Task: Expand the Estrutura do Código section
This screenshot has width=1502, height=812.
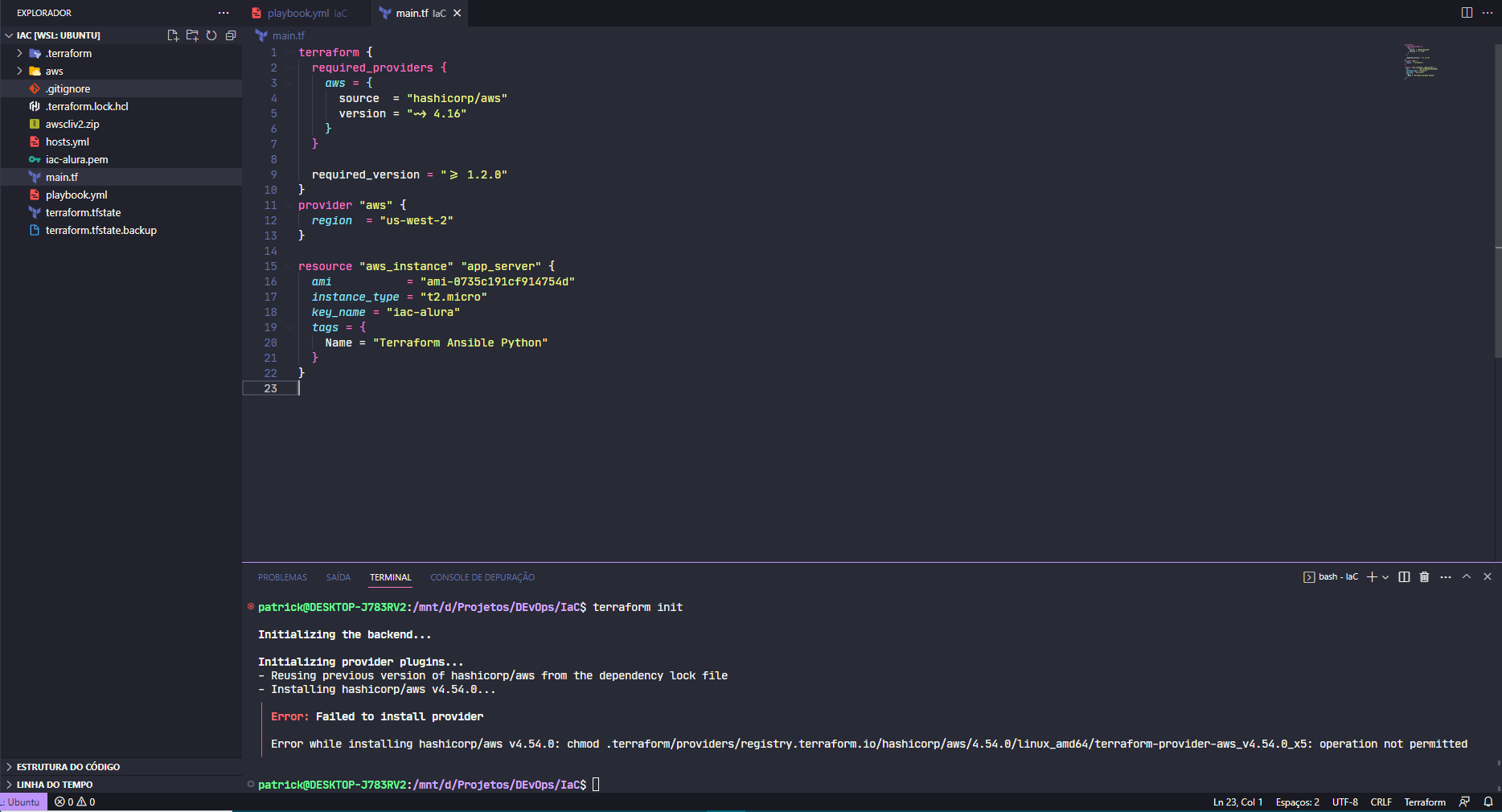Action: tap(121, 767)
